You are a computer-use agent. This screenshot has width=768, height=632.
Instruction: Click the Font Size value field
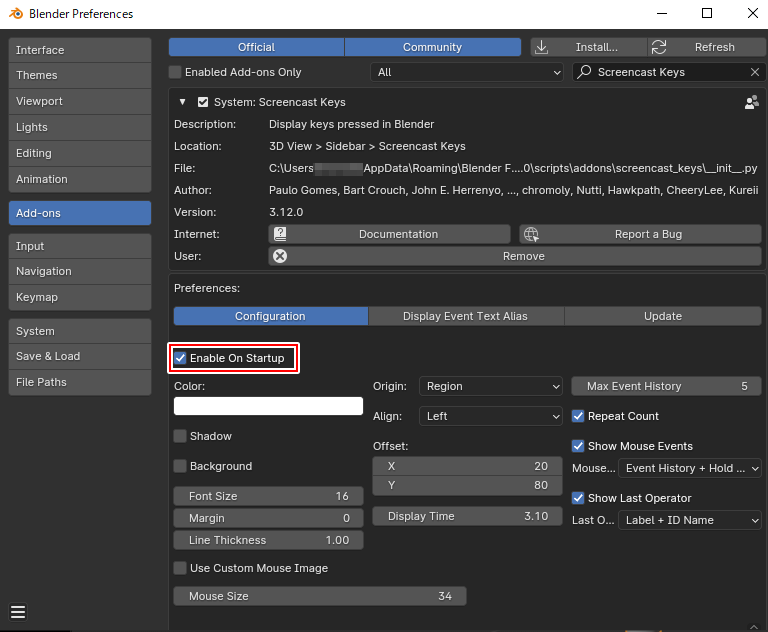coord(268,496)
